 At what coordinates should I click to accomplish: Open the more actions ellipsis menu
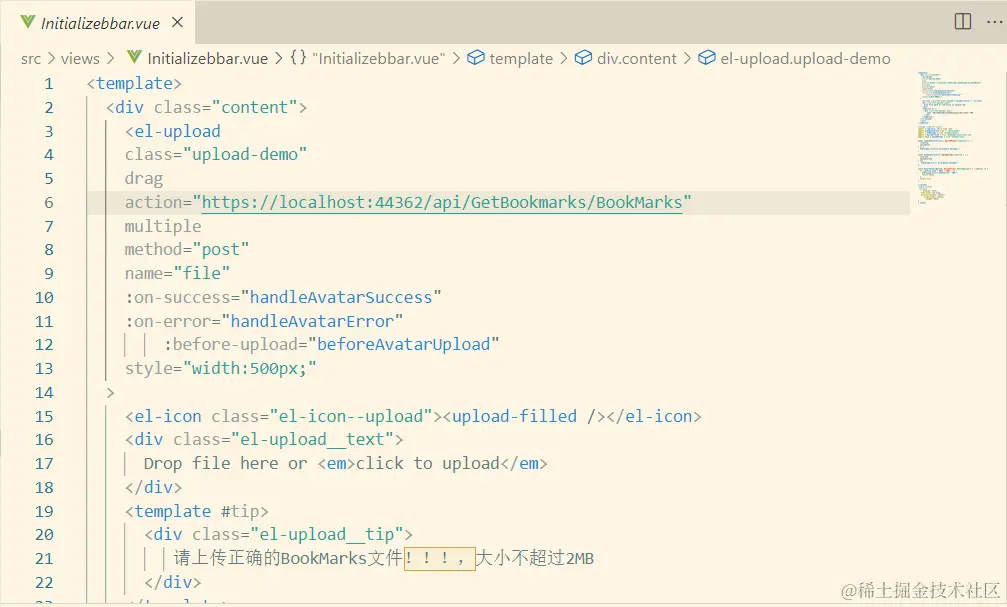point(994,22)
